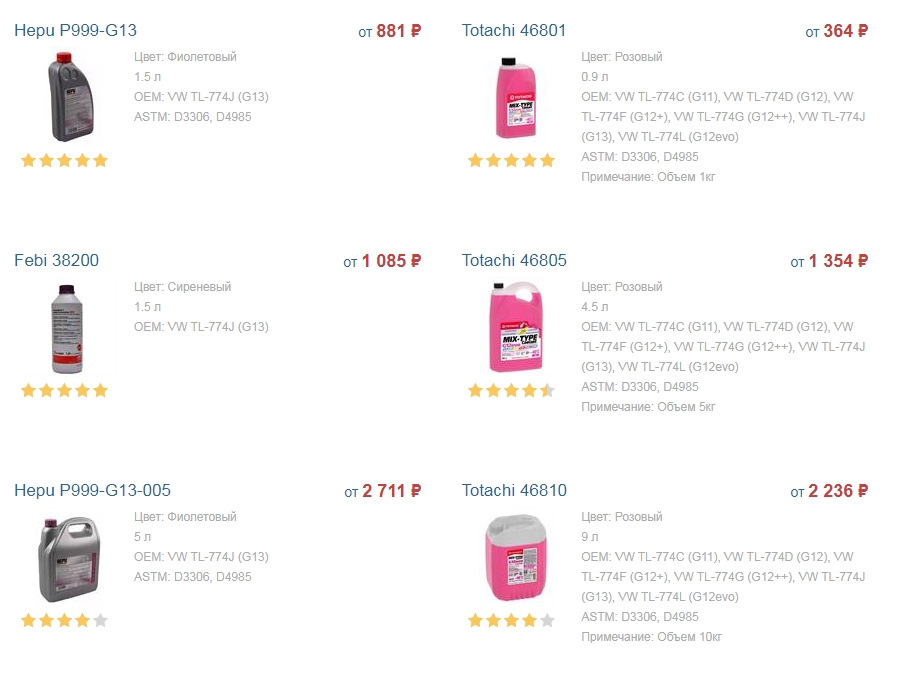This screenshot has height=683, width=897.
Task: Click the Totachi 46805 pink canister image
Action: (x=511, y=327)
